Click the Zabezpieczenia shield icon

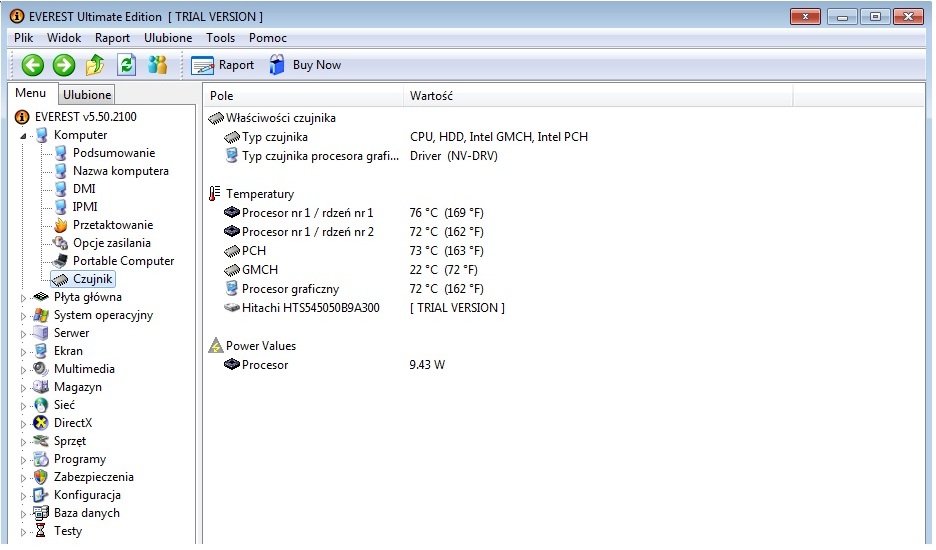click(x=41, y=477)
